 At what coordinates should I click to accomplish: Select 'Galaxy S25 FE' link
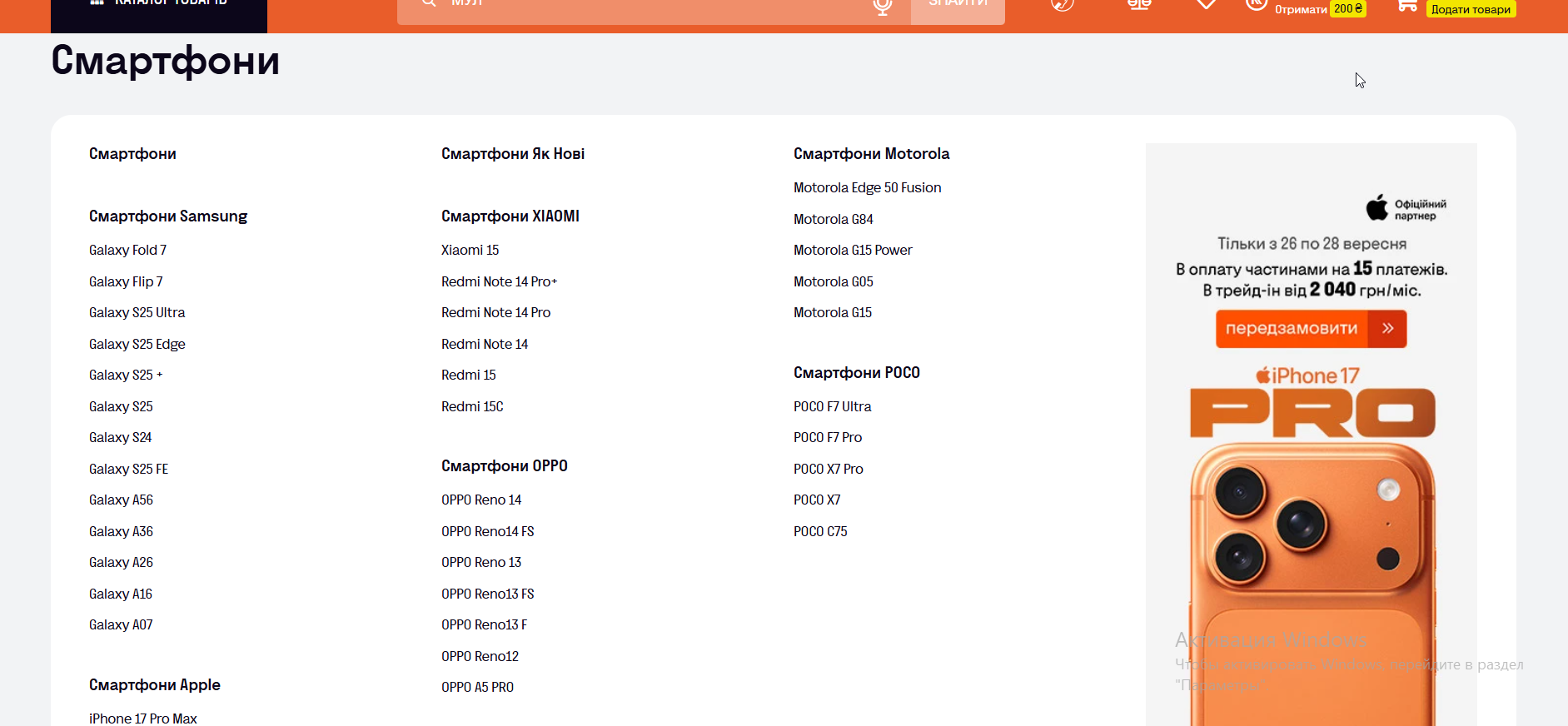point(128,470)
